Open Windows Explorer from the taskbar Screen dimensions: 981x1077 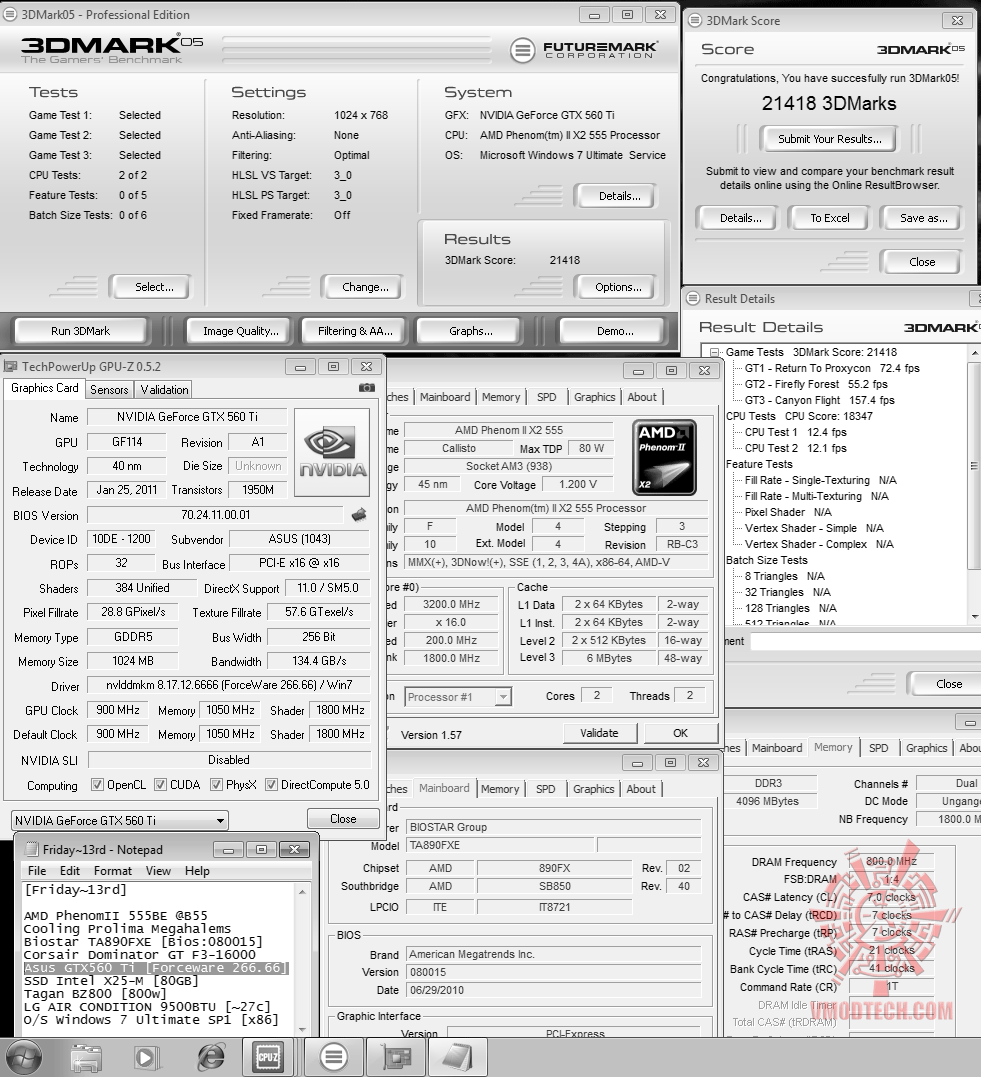85,1058
